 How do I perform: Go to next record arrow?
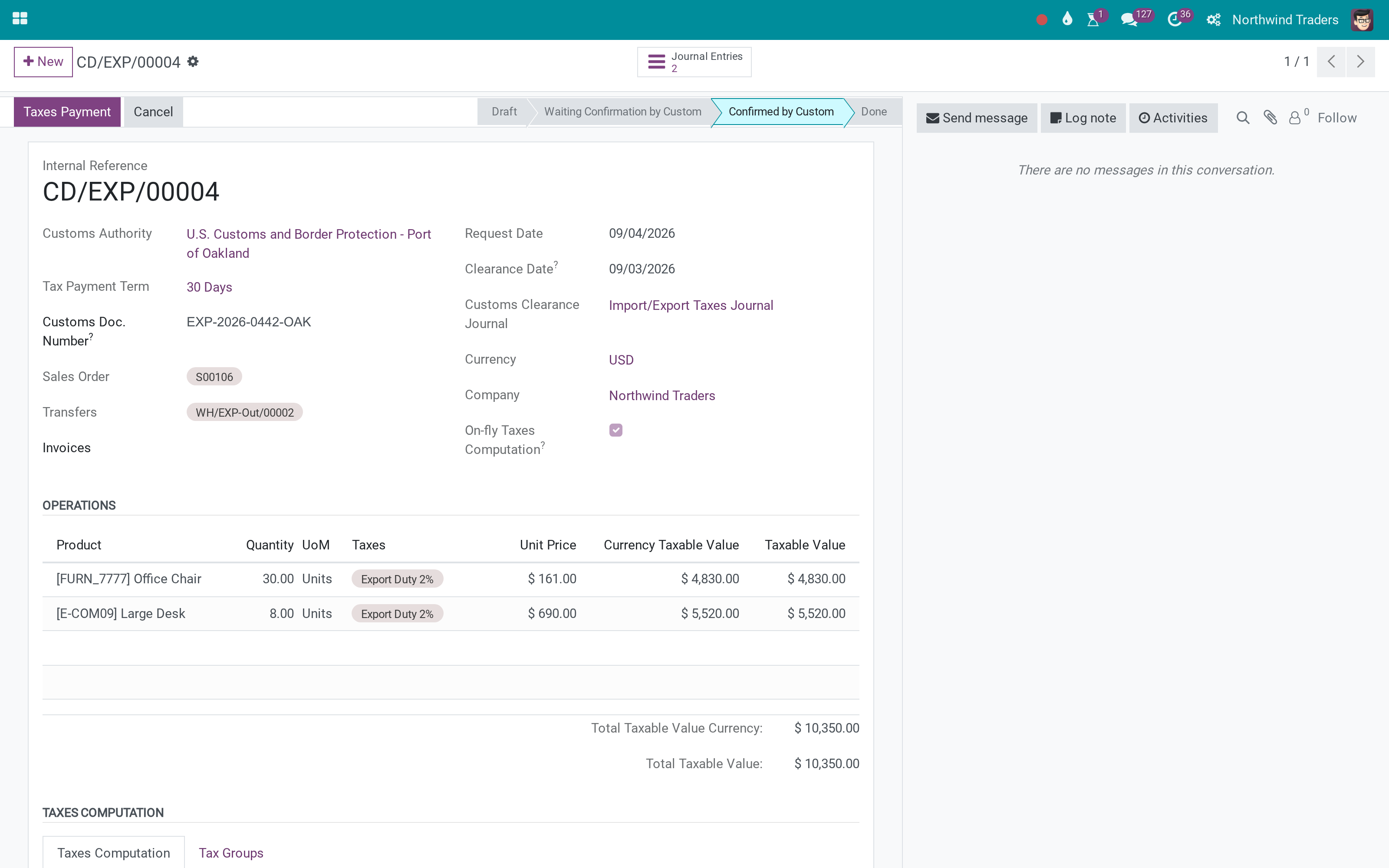[1360, 62]
